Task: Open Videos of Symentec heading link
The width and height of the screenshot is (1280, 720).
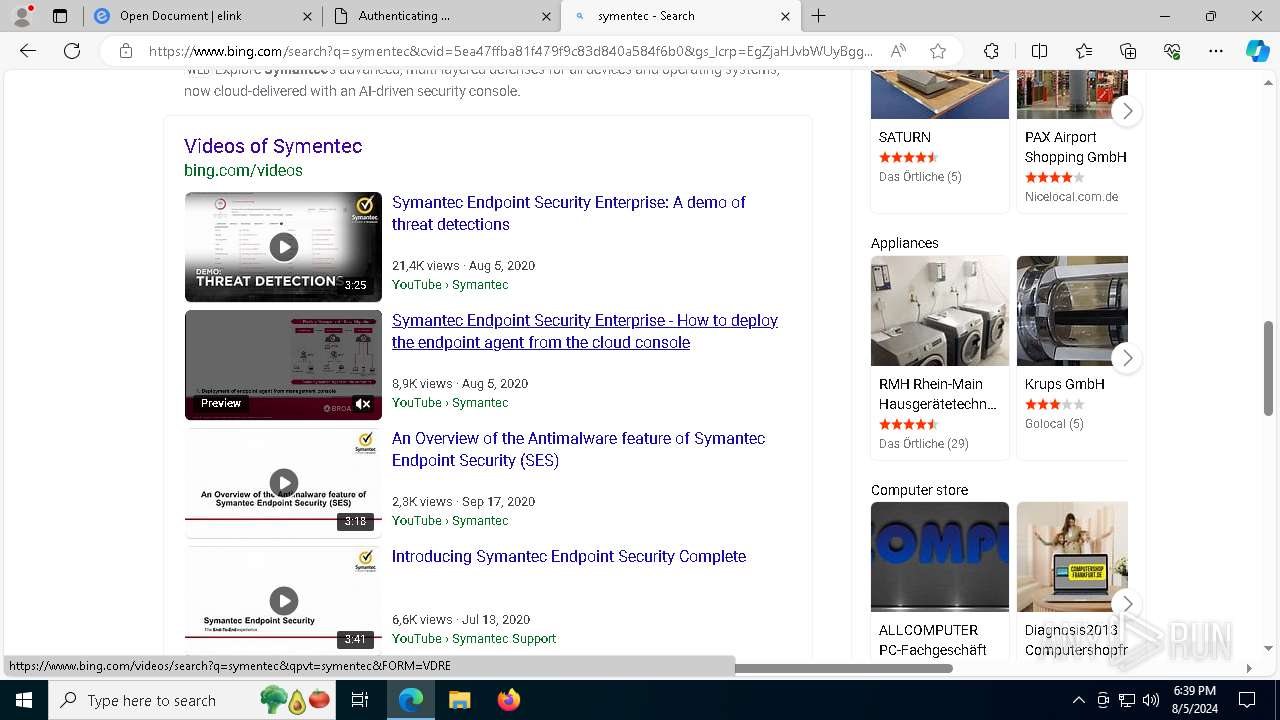Action: (273, 146)
